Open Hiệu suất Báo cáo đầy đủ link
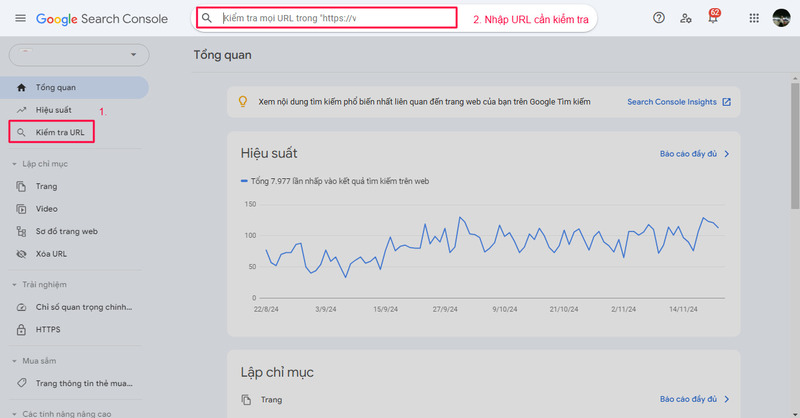 click(694, 154)
